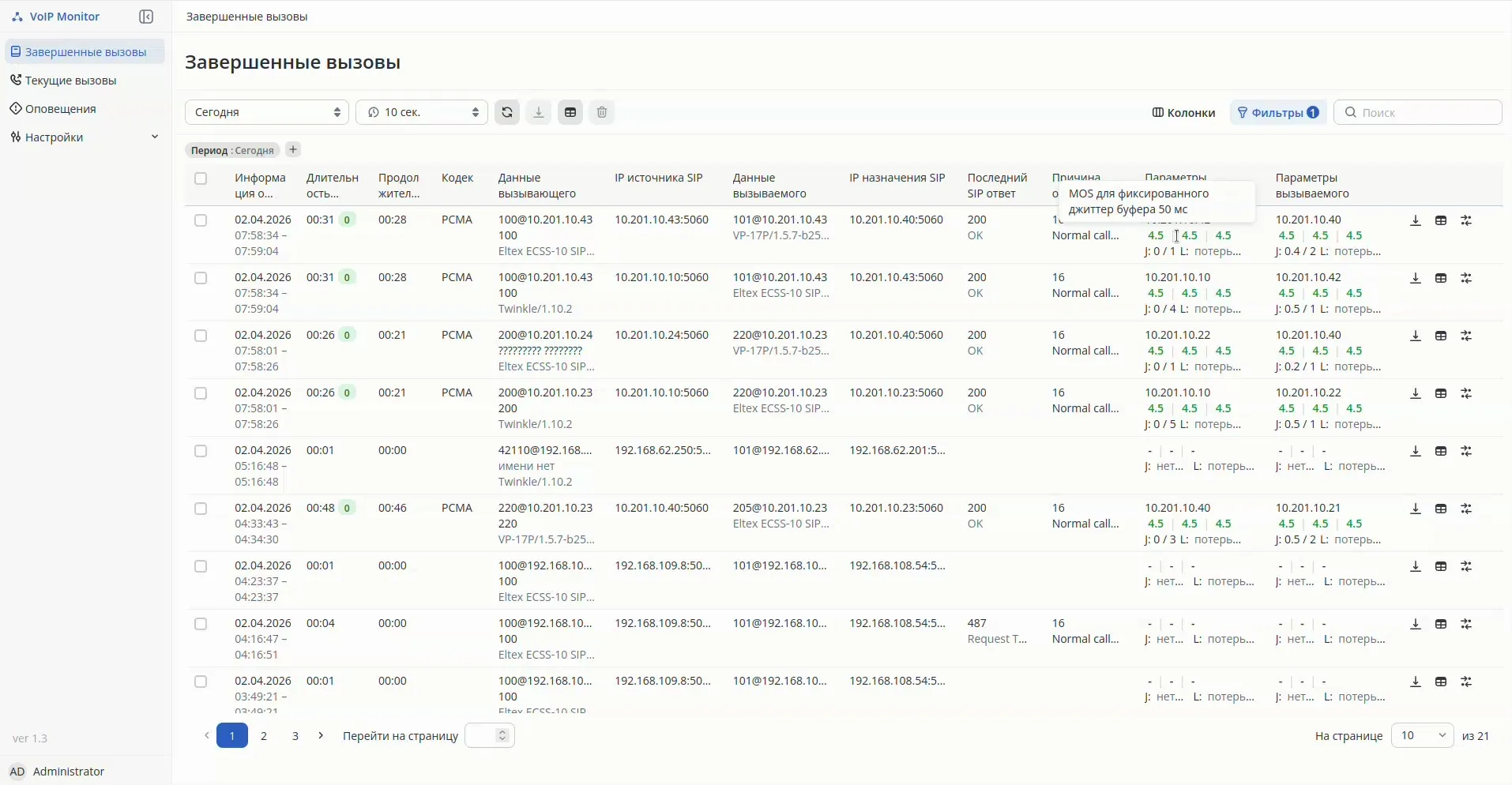1512x785 pixels.
Task: Click the trash delete icon in toolbar
Action: pyautogui.click(x=602, y=112)
